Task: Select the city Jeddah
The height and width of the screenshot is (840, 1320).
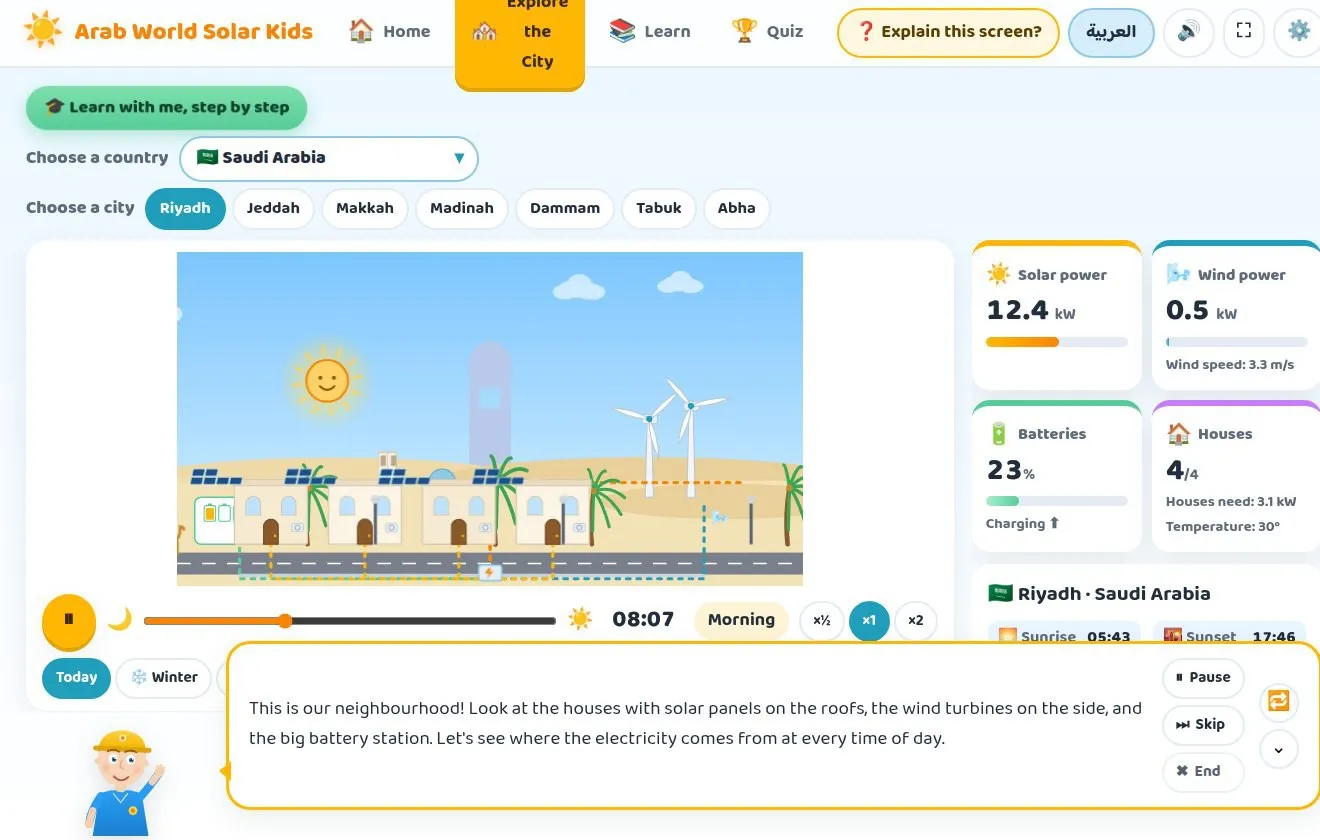Action: click(x=273, y=209)
